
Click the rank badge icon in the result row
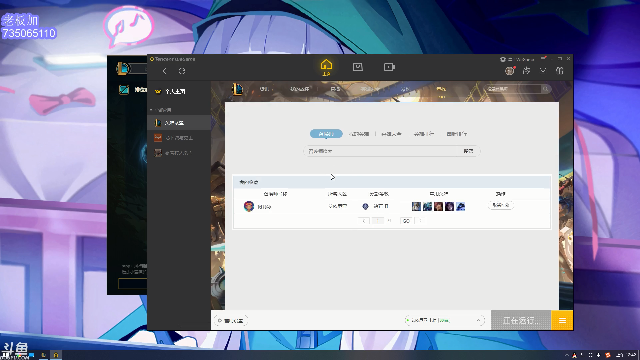pyautogui.click(x=366, y=207)
